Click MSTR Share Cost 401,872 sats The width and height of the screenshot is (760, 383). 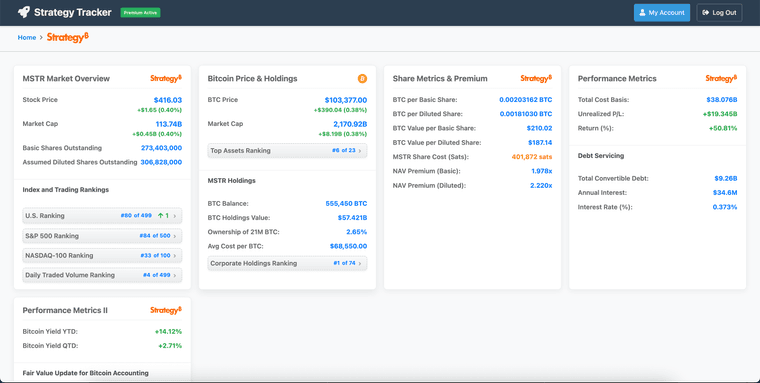click(x=532, y=157)
